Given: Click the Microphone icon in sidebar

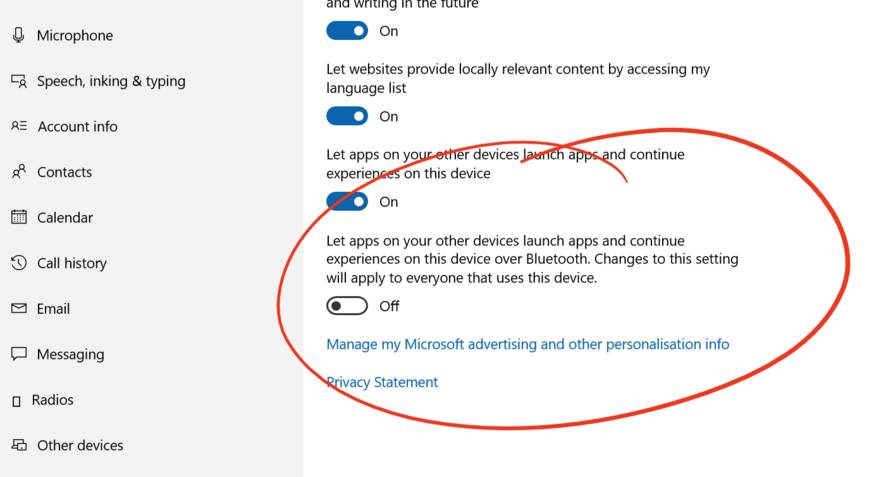Looking at the screenshot, I should [18, 35].
